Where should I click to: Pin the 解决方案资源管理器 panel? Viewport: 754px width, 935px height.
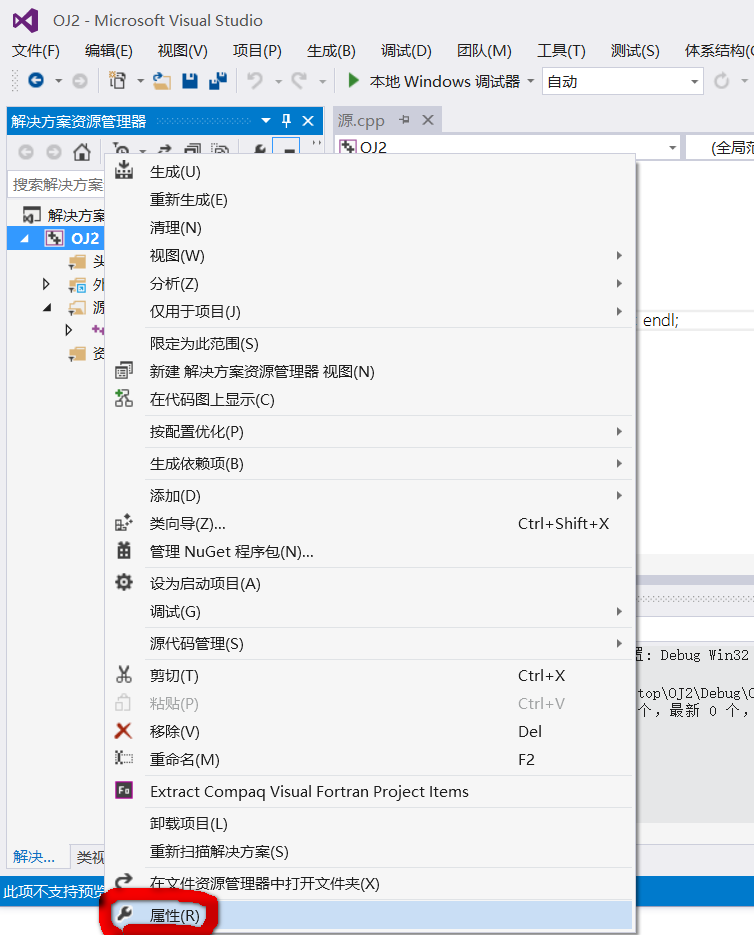tap(286, 121)
